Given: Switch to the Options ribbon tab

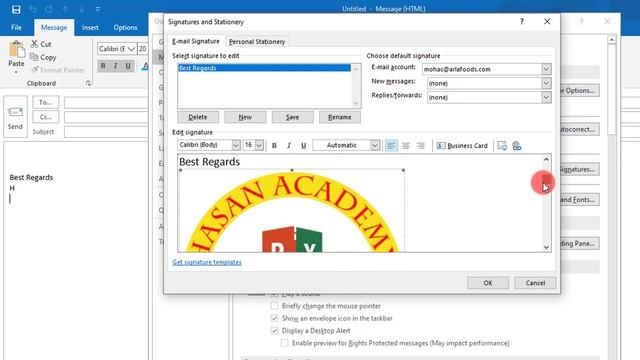Looking at the screenshot, I should click(125, 27).
